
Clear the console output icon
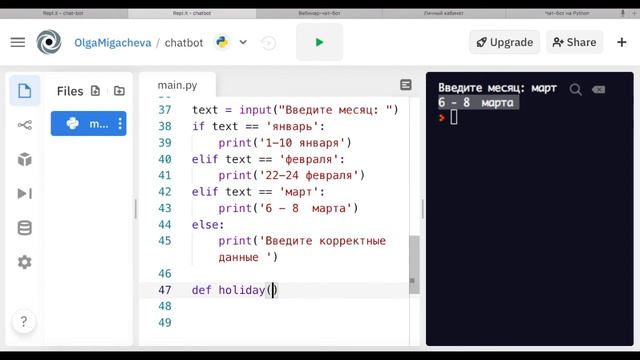tap(599, 89)
